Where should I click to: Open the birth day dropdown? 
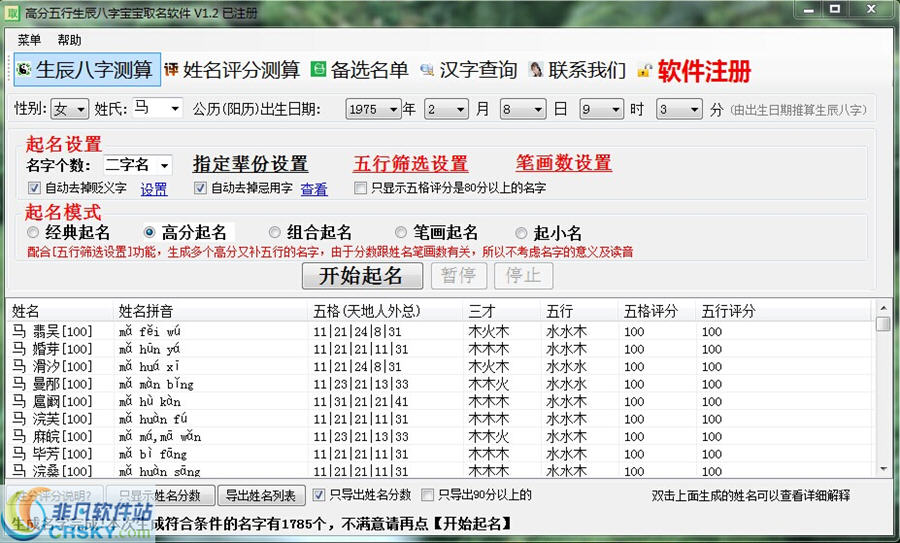(x=538, y=109)
